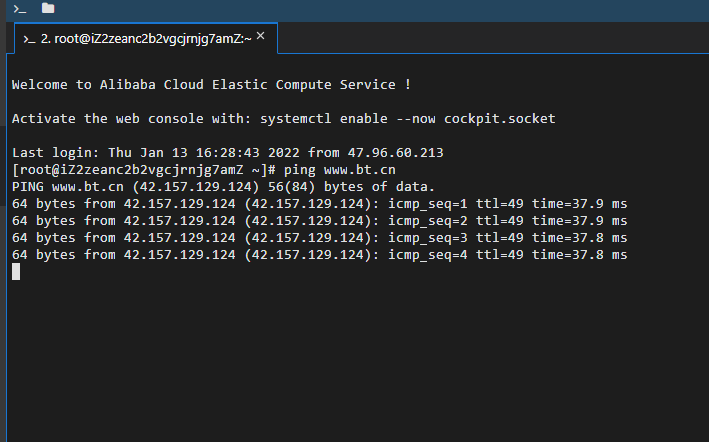Click the [root@iZ2zeanc2b2vgcjrnjg7amZ ~]# shell prompt
Viewport: 709px width, 442px height.
pyautogui.click(x=143, y=170)
